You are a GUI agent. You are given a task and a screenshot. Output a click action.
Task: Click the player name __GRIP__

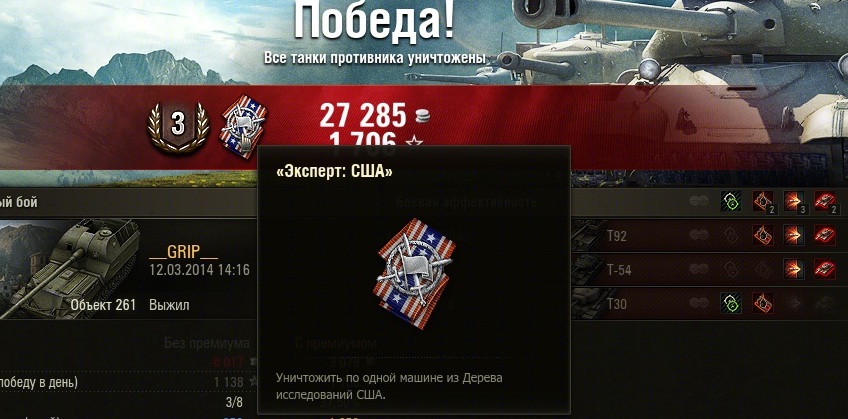tap(184, 251)
